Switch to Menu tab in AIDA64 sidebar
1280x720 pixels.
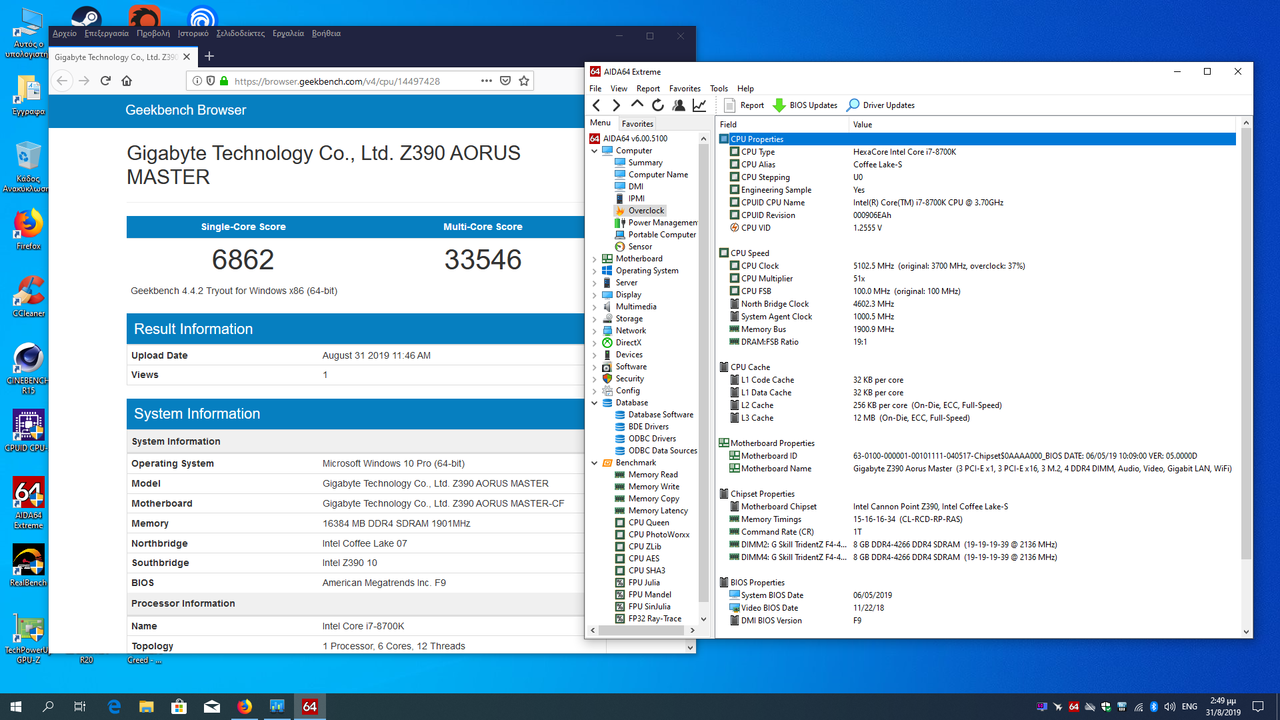[x=600, y=123]
